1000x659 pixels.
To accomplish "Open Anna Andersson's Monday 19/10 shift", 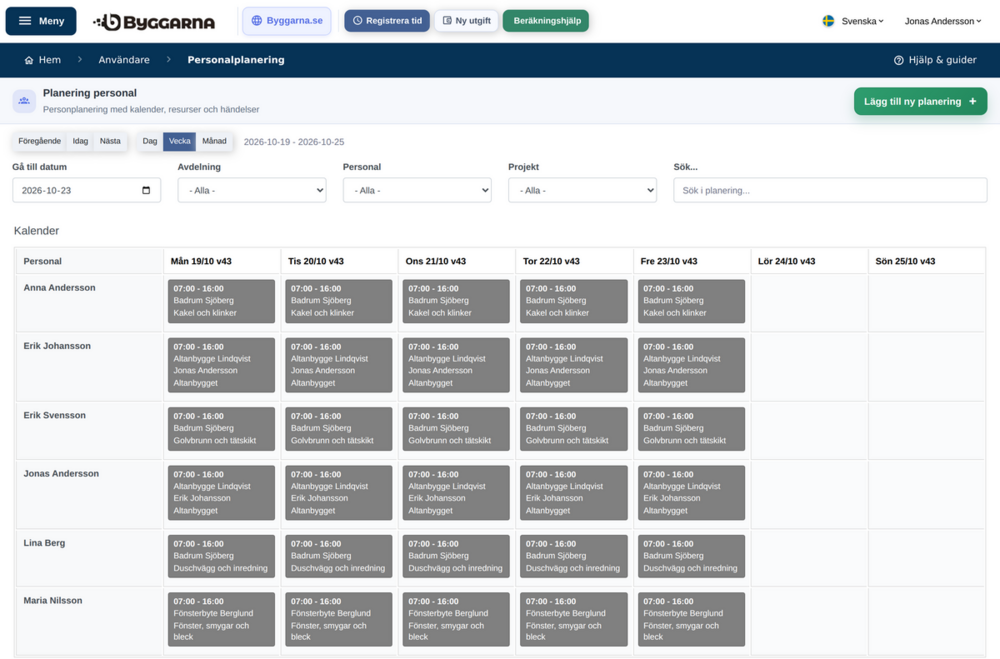I will click(221, 301).
